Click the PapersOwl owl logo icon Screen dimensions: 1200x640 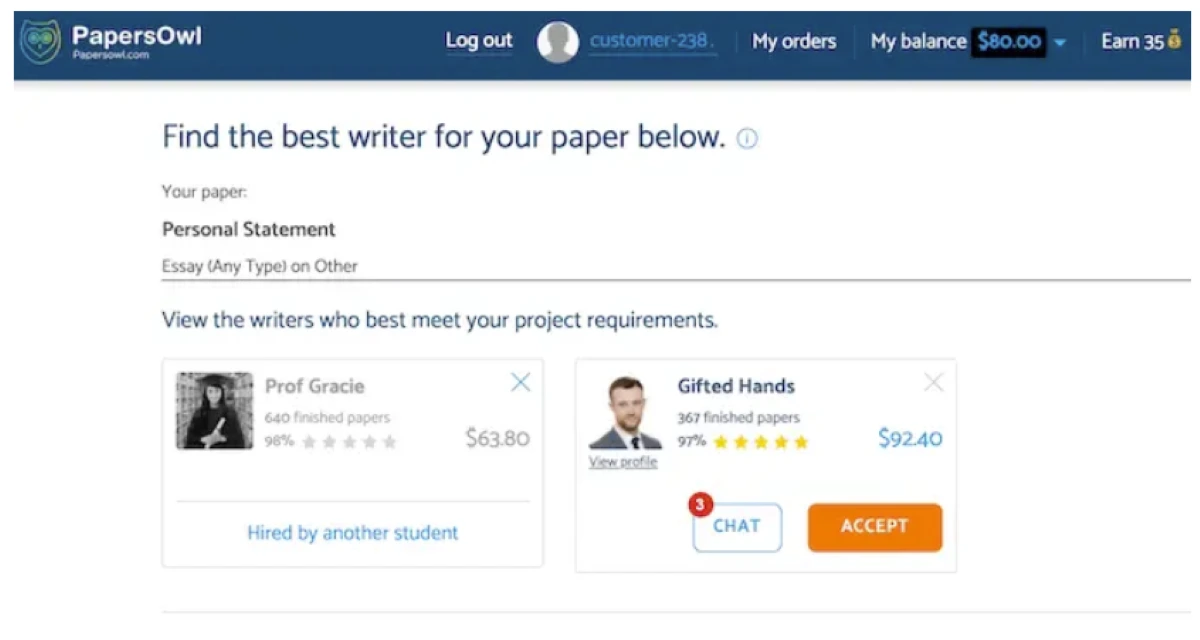pos(40,42)
